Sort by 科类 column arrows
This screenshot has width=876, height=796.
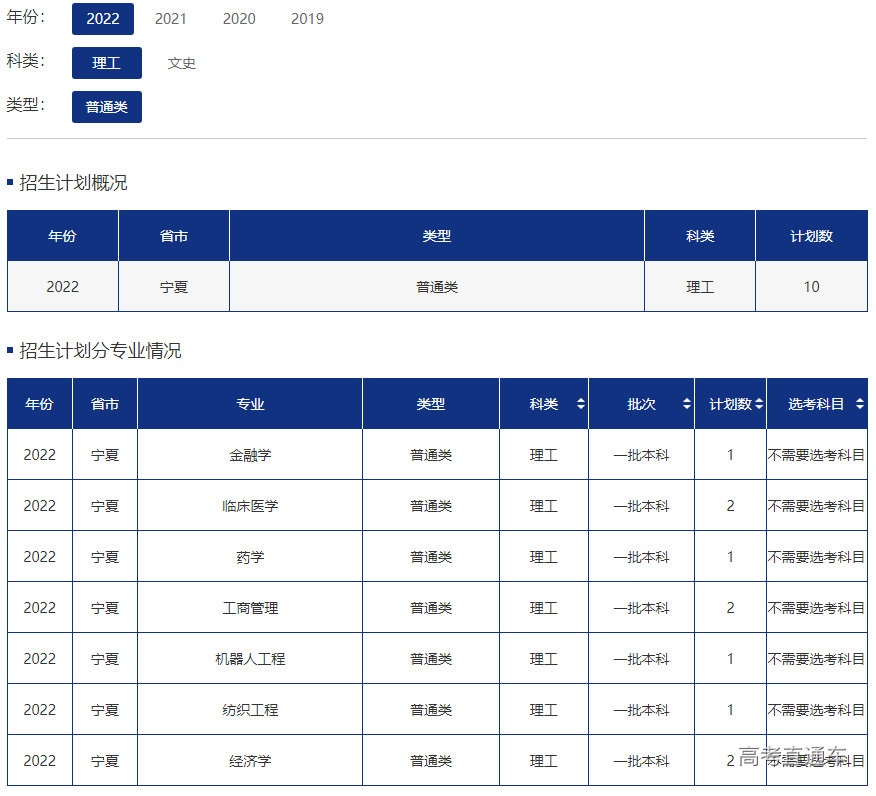581,404
